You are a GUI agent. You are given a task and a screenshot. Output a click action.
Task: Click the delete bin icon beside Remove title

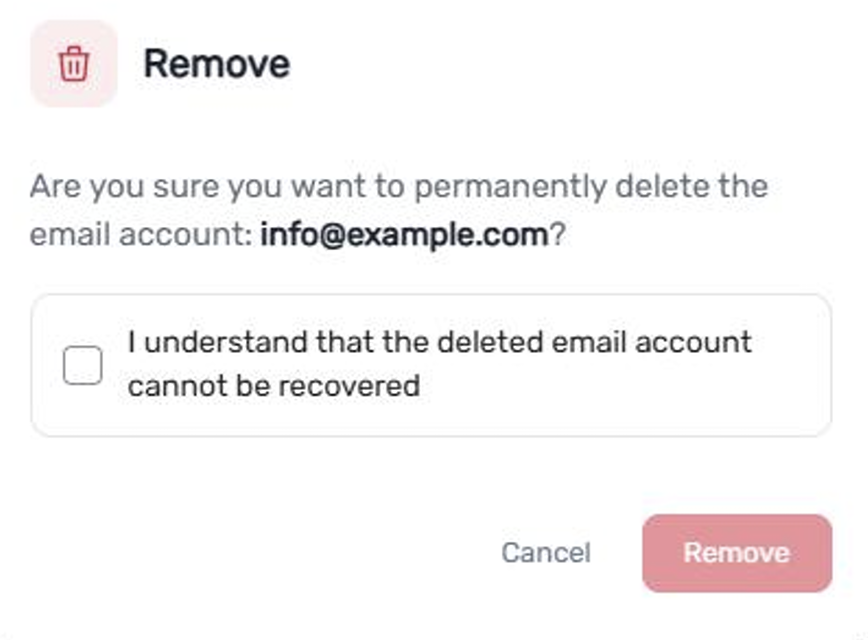pyautogui.click(x=74, y=64)
